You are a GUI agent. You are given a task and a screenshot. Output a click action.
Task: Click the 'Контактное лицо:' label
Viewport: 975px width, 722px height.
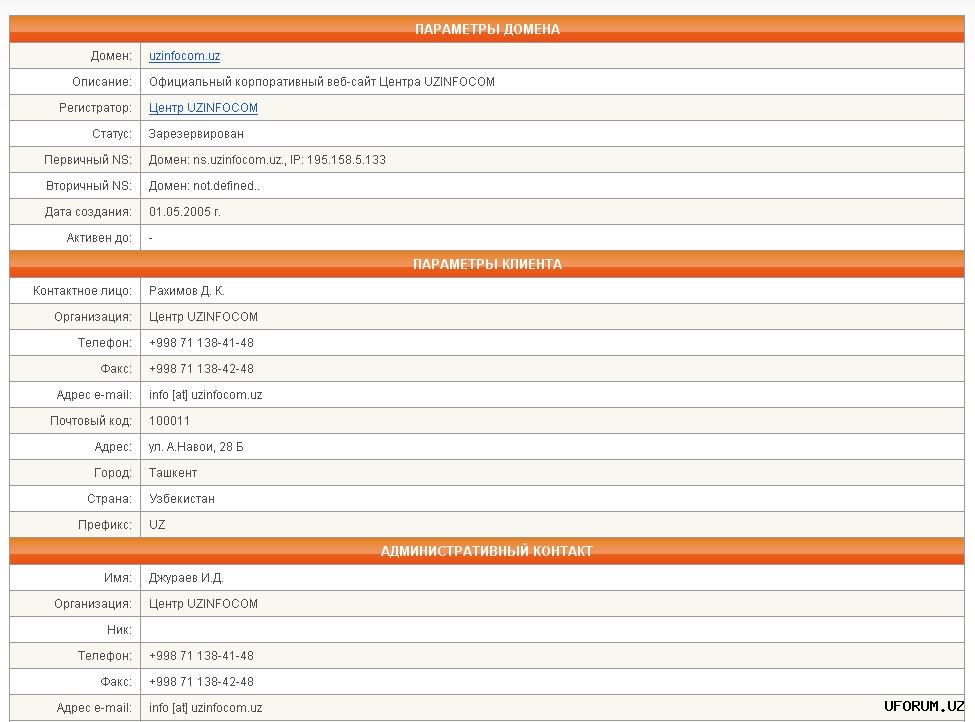(82, 290)
